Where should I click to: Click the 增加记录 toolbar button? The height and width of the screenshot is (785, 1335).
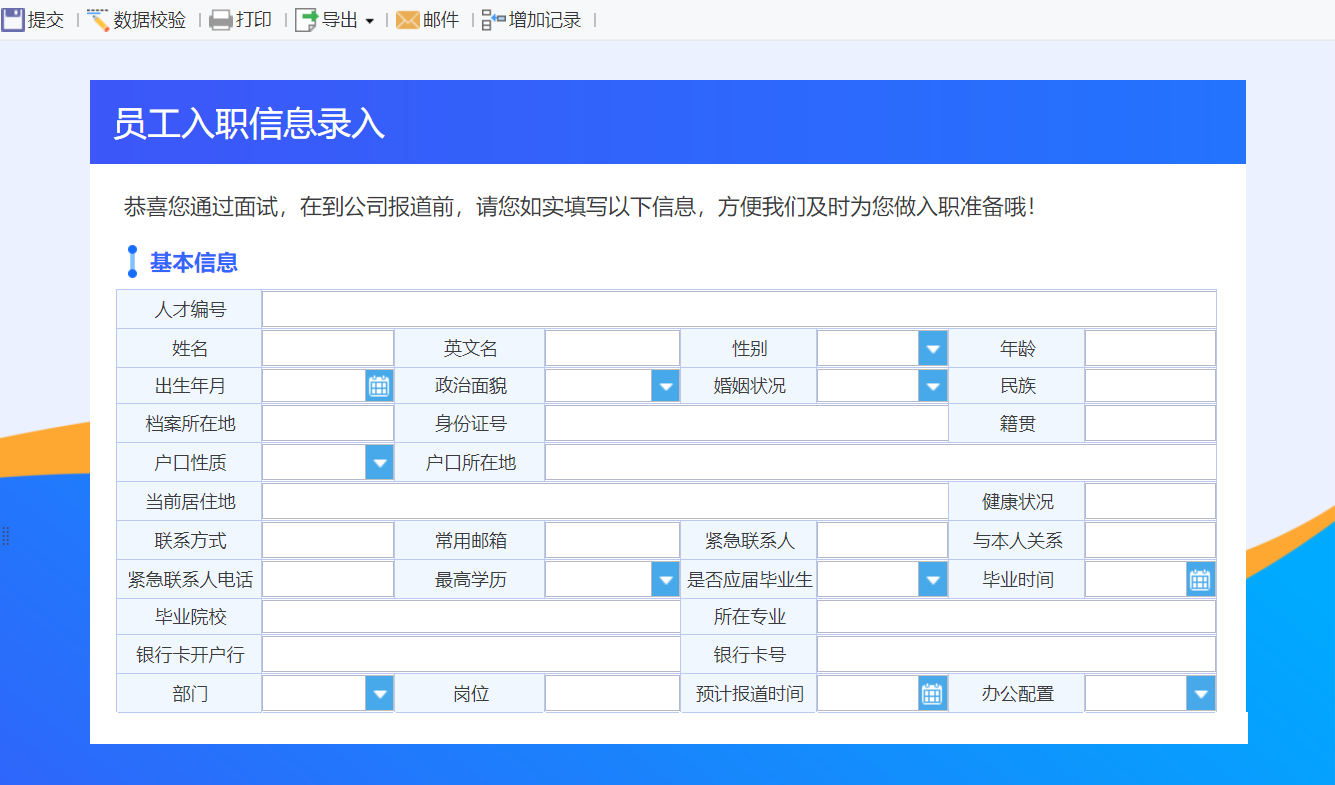(x=532, y=19)
